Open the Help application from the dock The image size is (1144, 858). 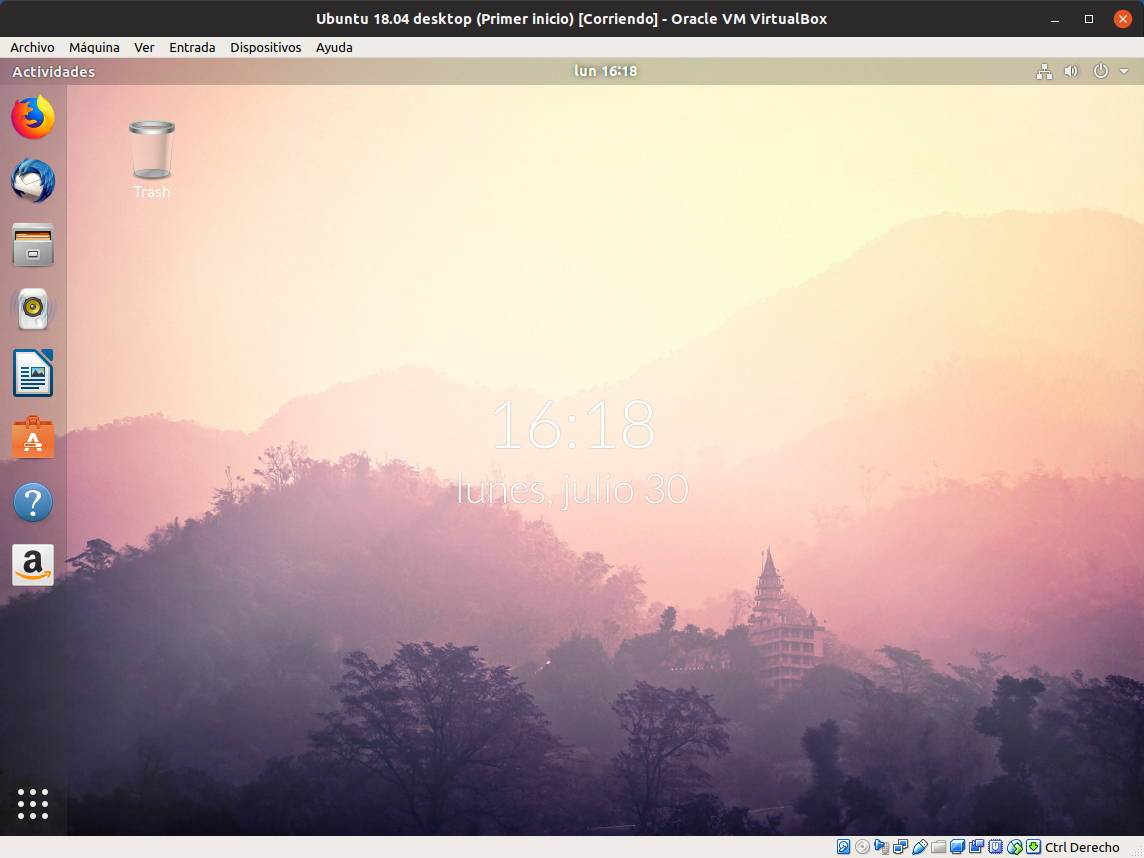click(33, 501)
